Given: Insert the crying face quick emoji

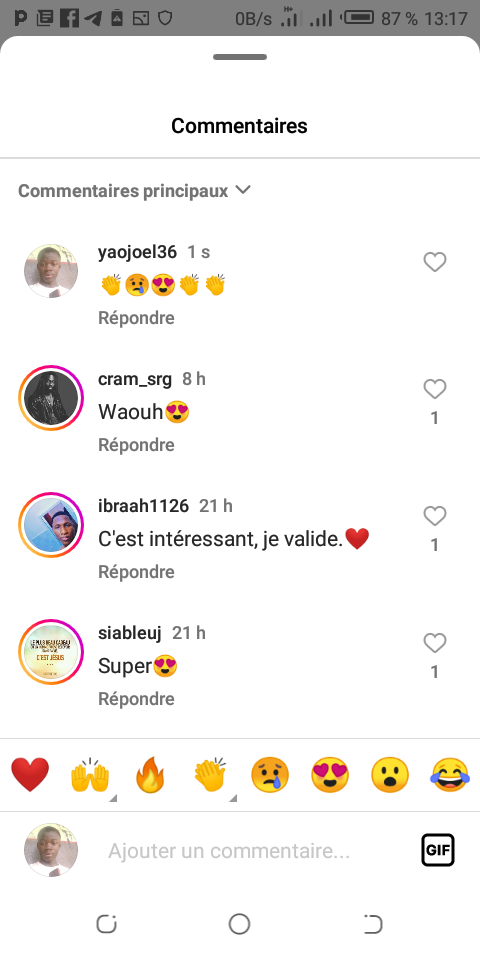Looking at the screenshot, I should [270, 775].
